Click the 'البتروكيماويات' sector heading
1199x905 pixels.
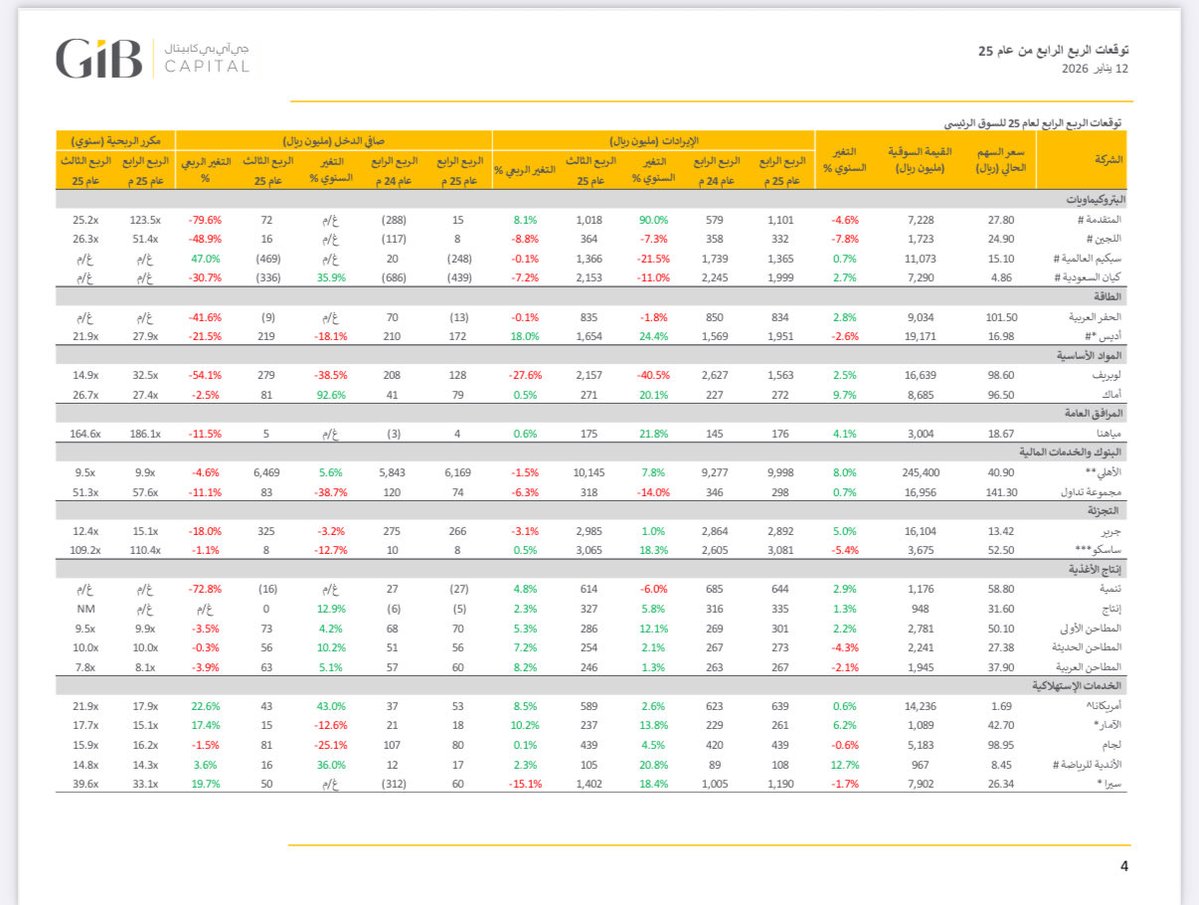coord(1096,199)
